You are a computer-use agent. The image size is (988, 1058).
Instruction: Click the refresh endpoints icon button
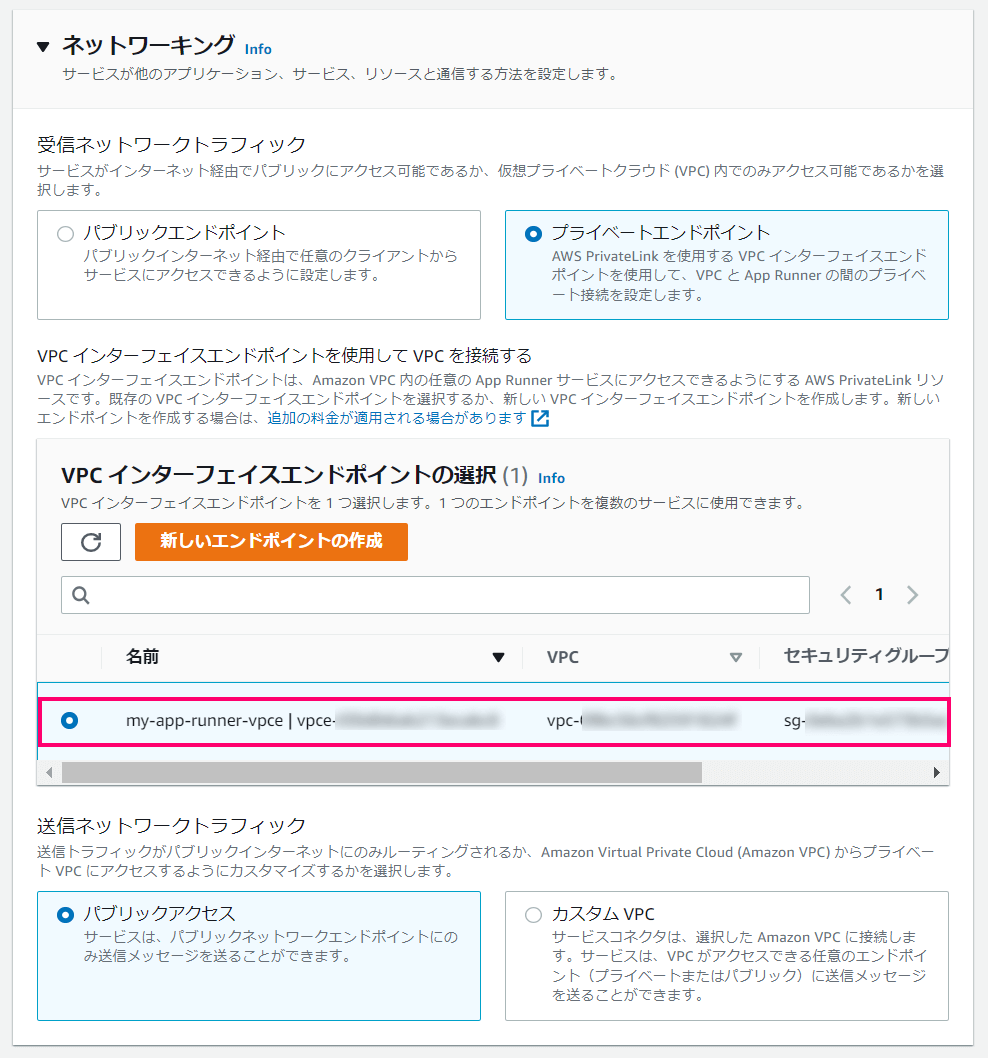pyautogui.click(x=91, y=542)
